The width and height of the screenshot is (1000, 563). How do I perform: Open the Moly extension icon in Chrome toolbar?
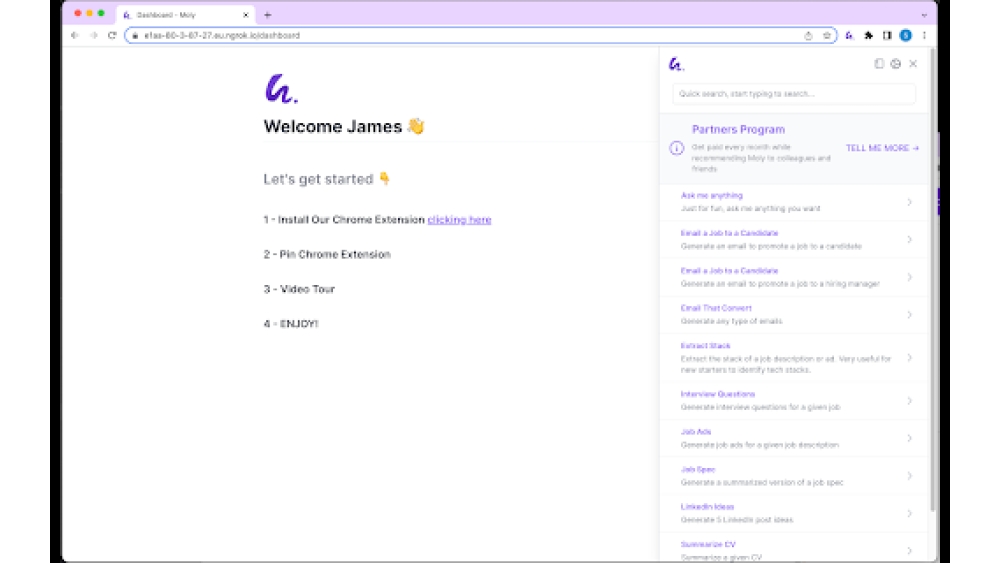849,36
